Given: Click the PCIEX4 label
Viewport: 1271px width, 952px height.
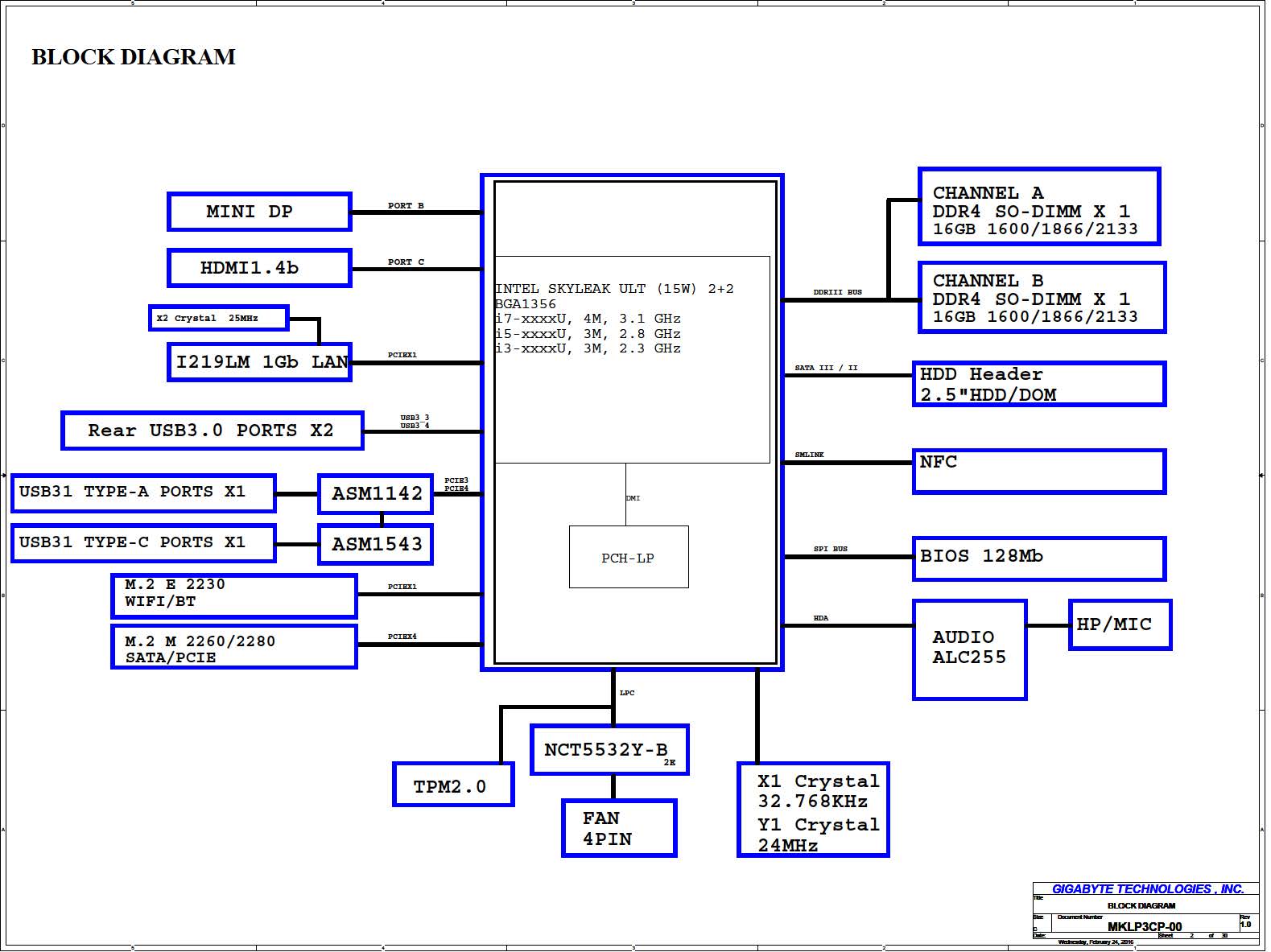Looking at the screenshot, I should (402, 637).
